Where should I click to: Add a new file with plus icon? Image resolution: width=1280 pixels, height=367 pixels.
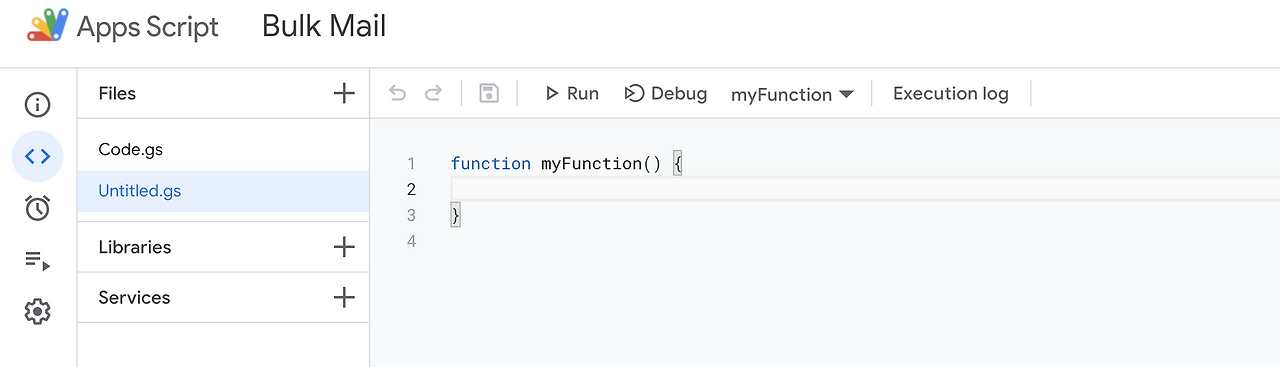[344, 94]
